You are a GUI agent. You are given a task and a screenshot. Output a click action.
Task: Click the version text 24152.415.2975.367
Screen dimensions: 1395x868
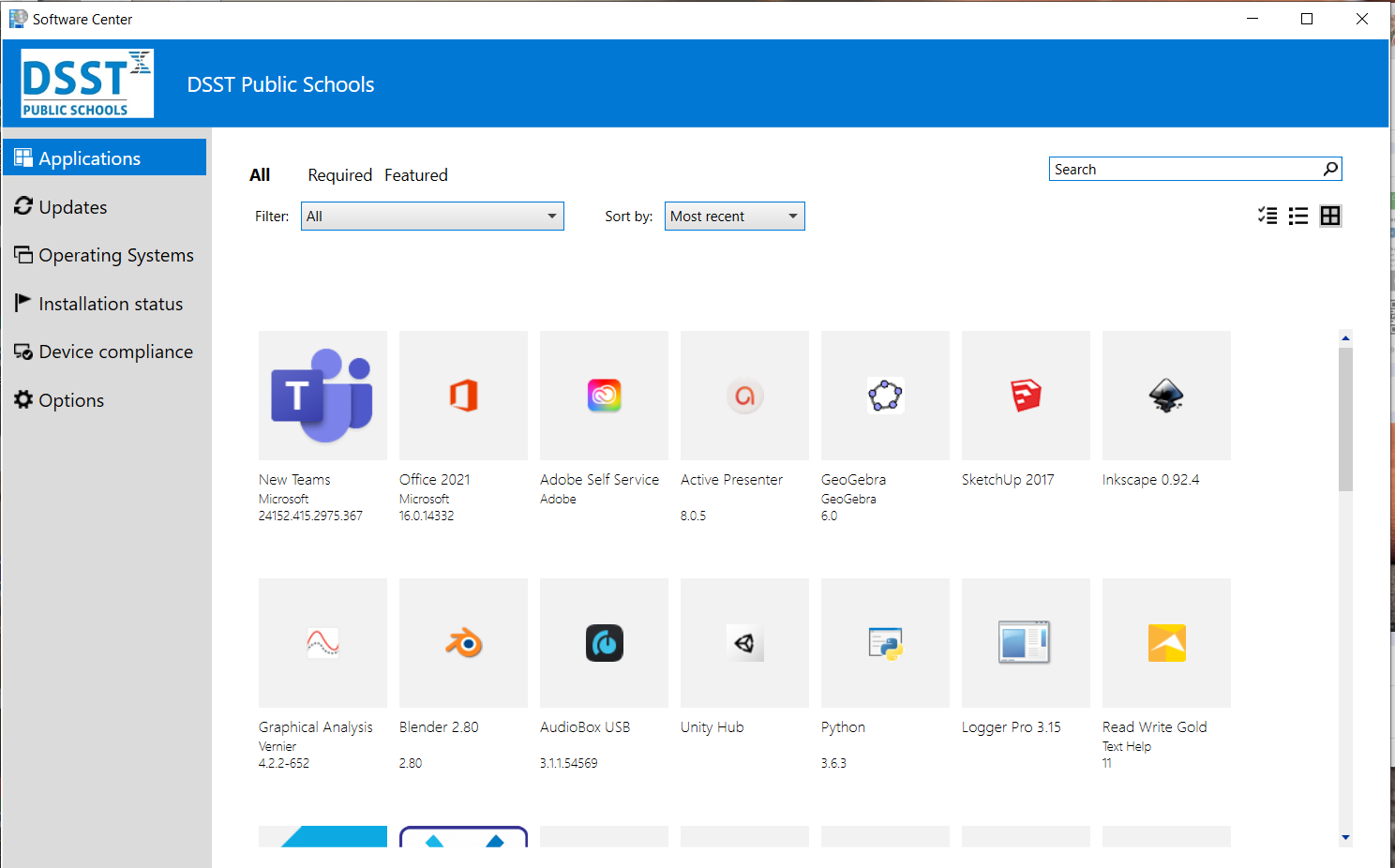(x=310, y=516)
